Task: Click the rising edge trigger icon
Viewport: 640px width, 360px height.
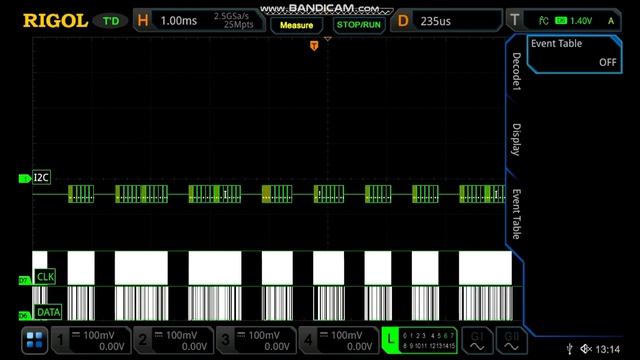Action: coord(543,21)
